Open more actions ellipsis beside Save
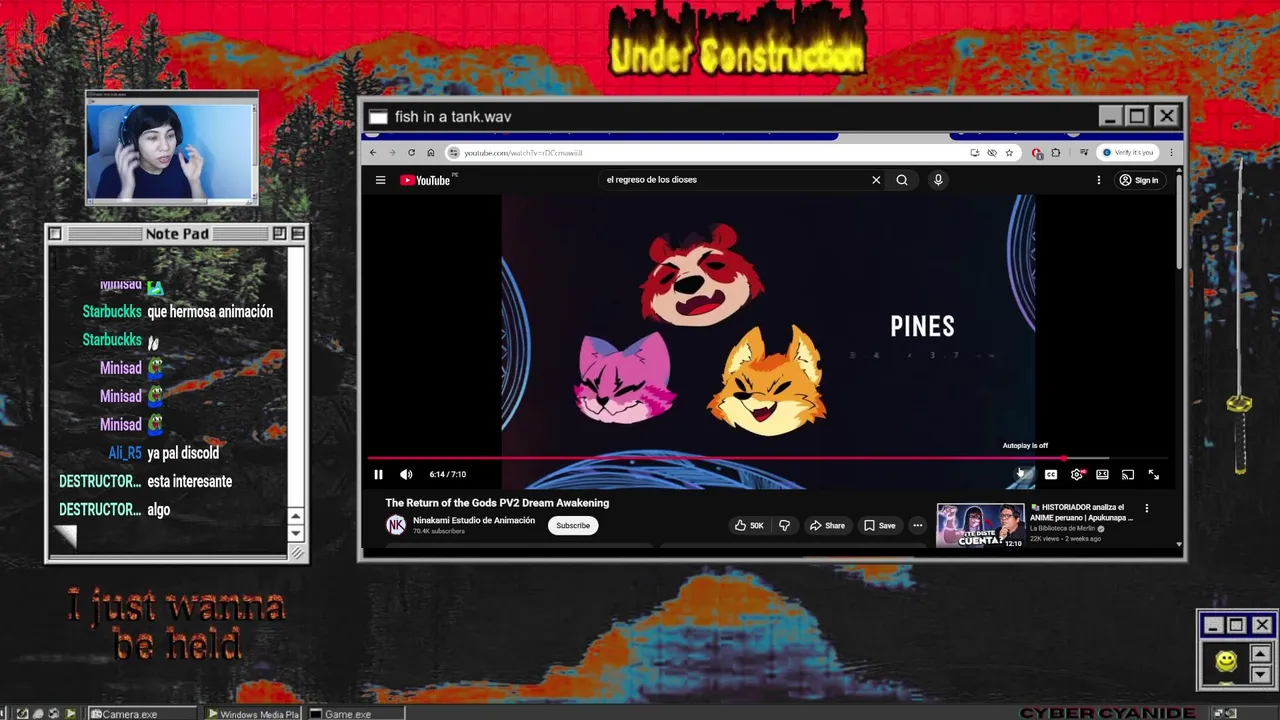The height and width of the screenshot is (720, 1280). click(x=917, y=525)
